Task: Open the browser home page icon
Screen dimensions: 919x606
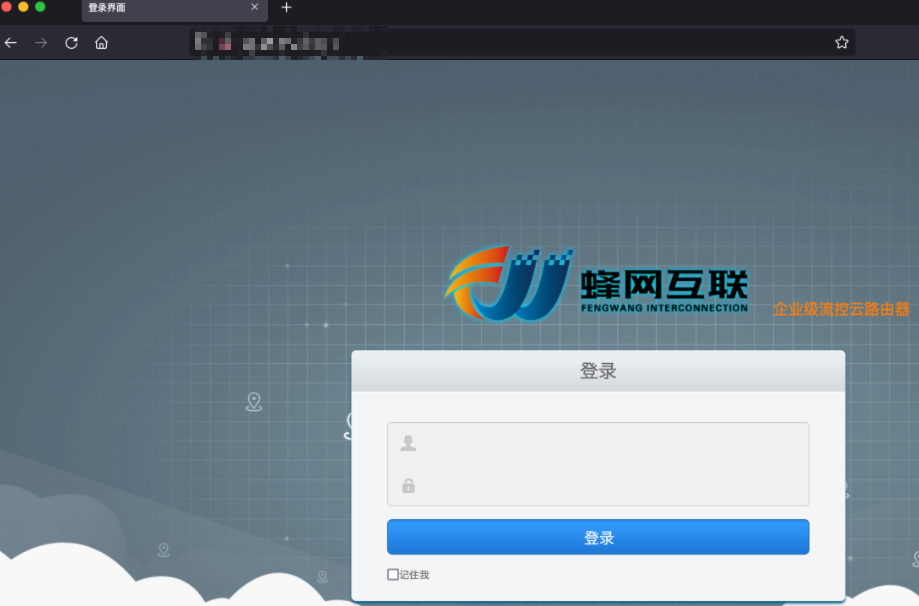Action: 101,43
